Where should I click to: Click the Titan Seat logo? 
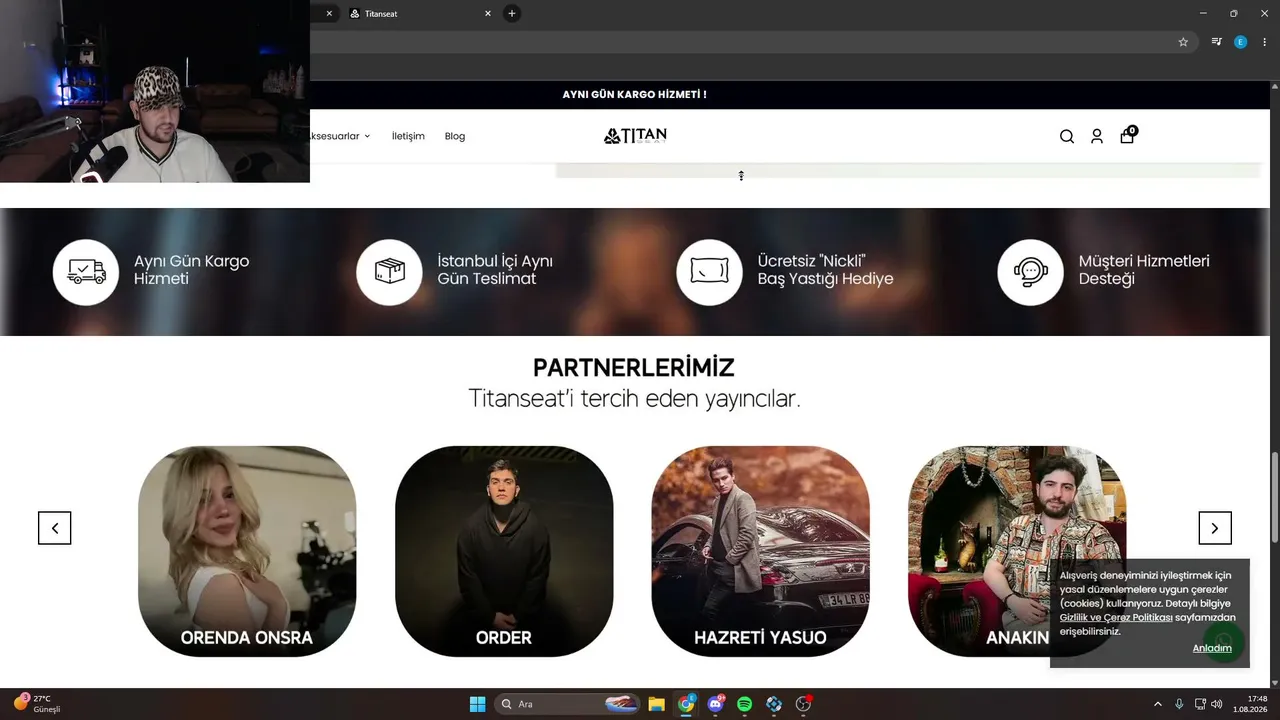click(x=635, y=136)
